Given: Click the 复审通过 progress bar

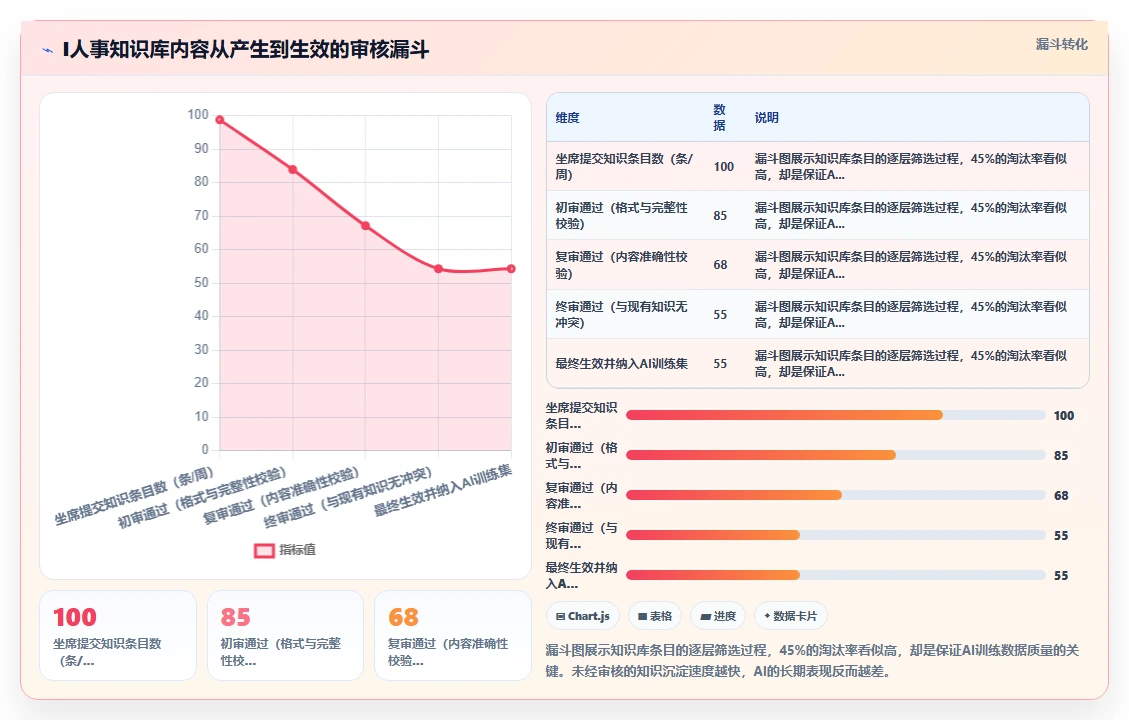Looking at the screenshot, I should pyautogui.click(x=836, y=495).
